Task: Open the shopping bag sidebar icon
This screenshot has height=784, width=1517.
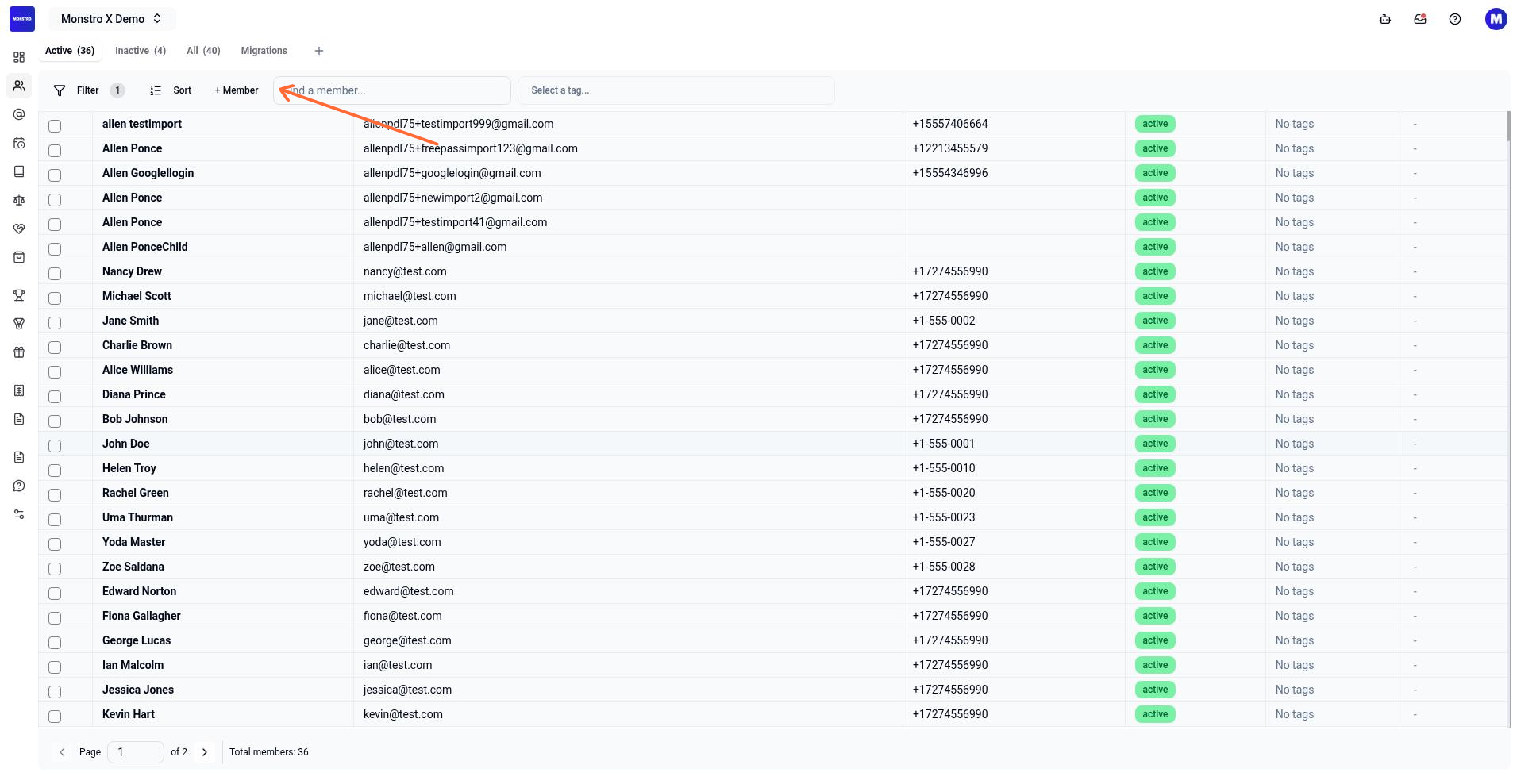Action: [19, 257]
